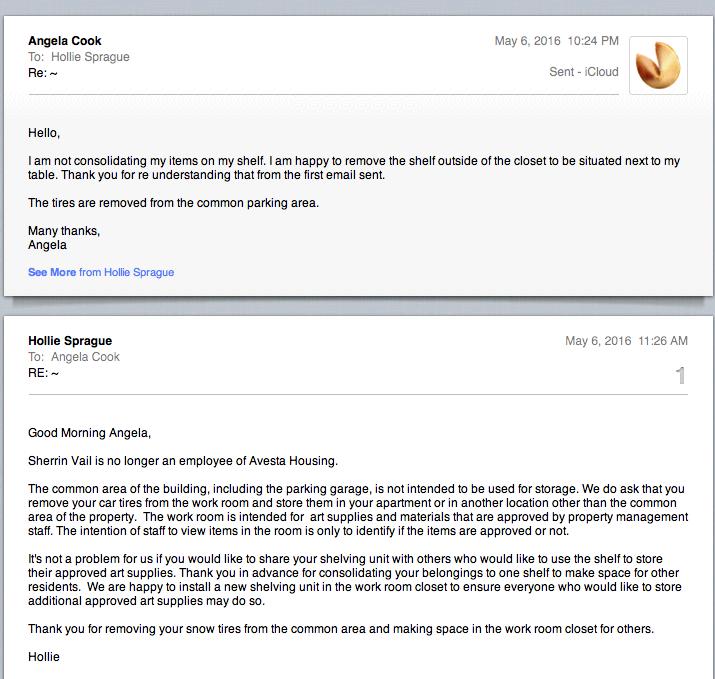The image size is (715, 679).
Task: Select recipient Angela Cook in second email
Action: 85,357
